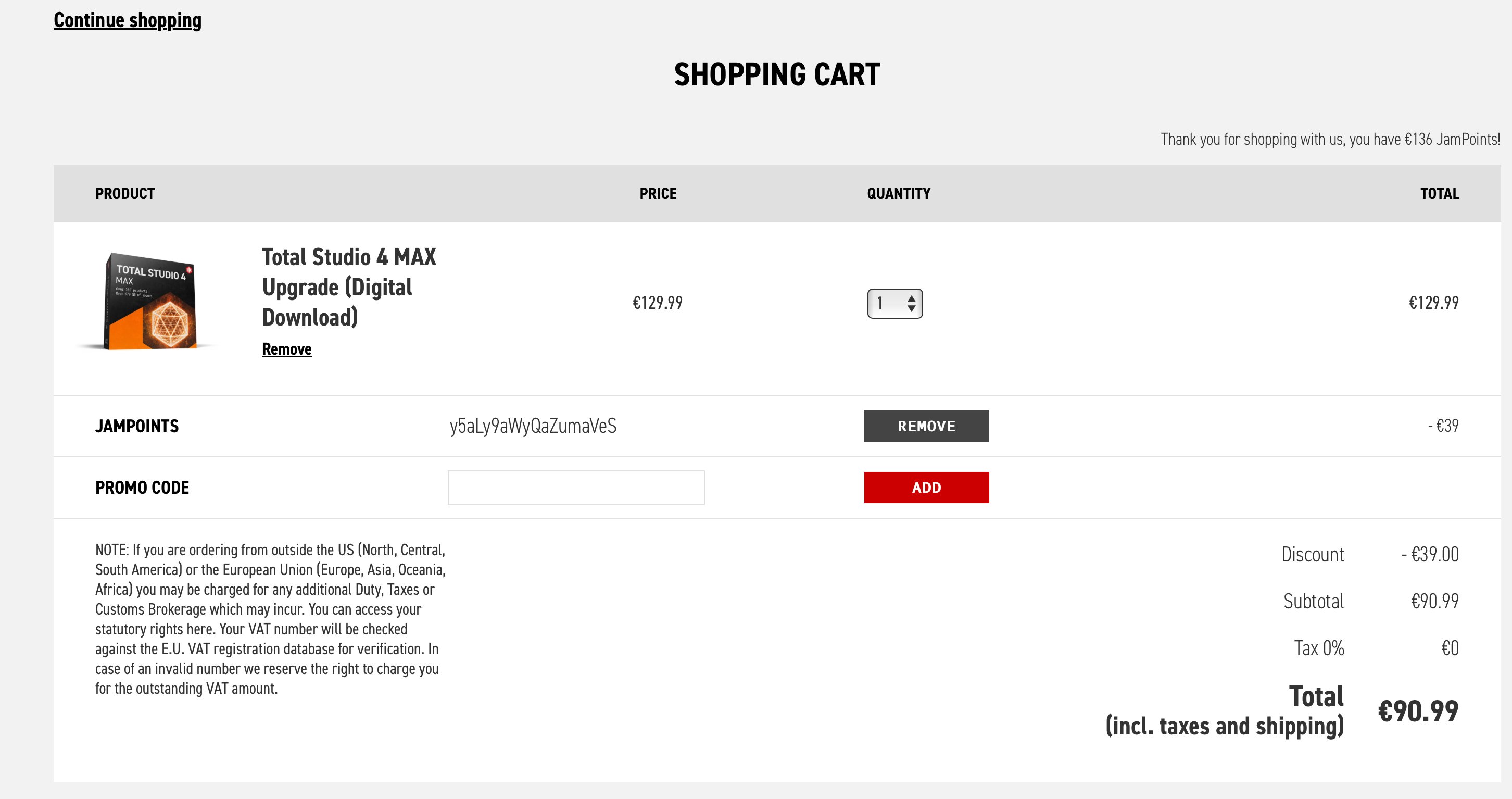Image resolution: width=1512 pixels, height=799 pixels.
Task: Click the PRICE column header
Action: (658, 194)
